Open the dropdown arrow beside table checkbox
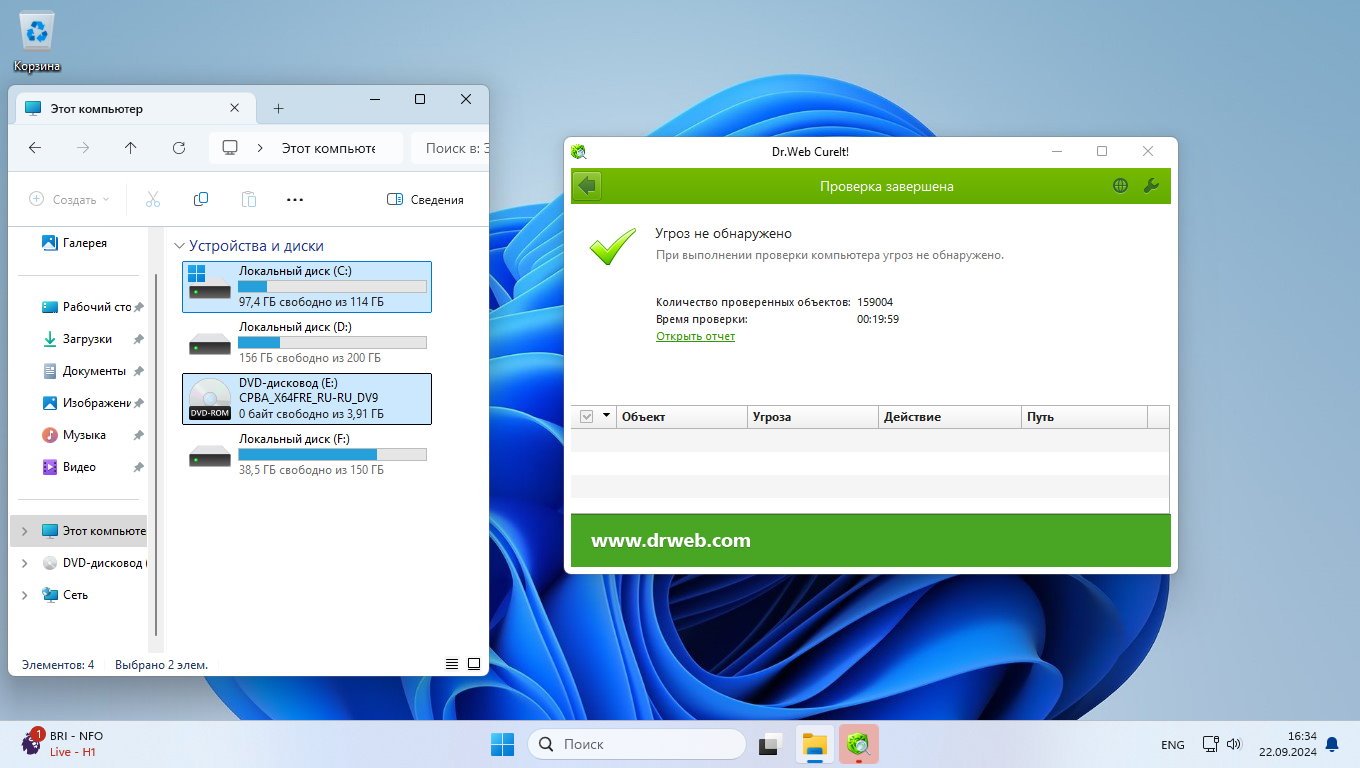1360x768 pixels. point(605,417)
